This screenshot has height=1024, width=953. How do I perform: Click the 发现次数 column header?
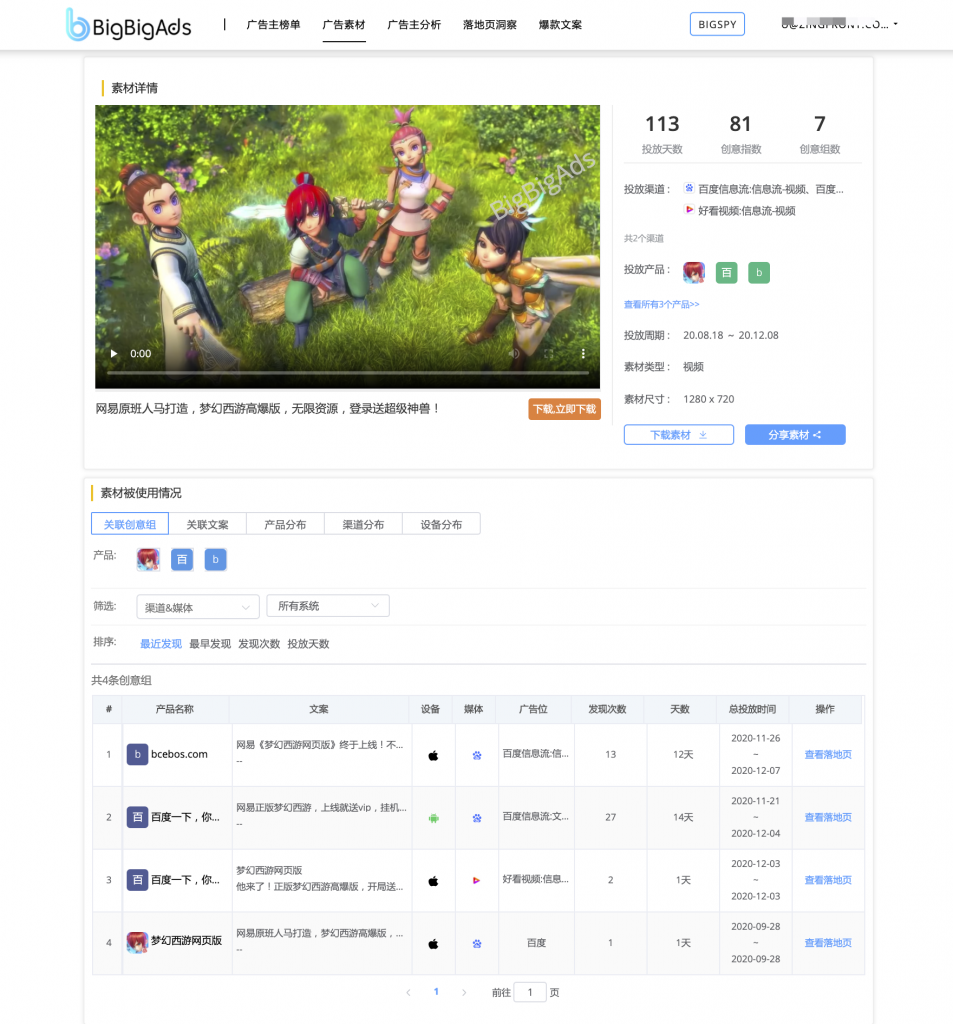pos(607,709)
